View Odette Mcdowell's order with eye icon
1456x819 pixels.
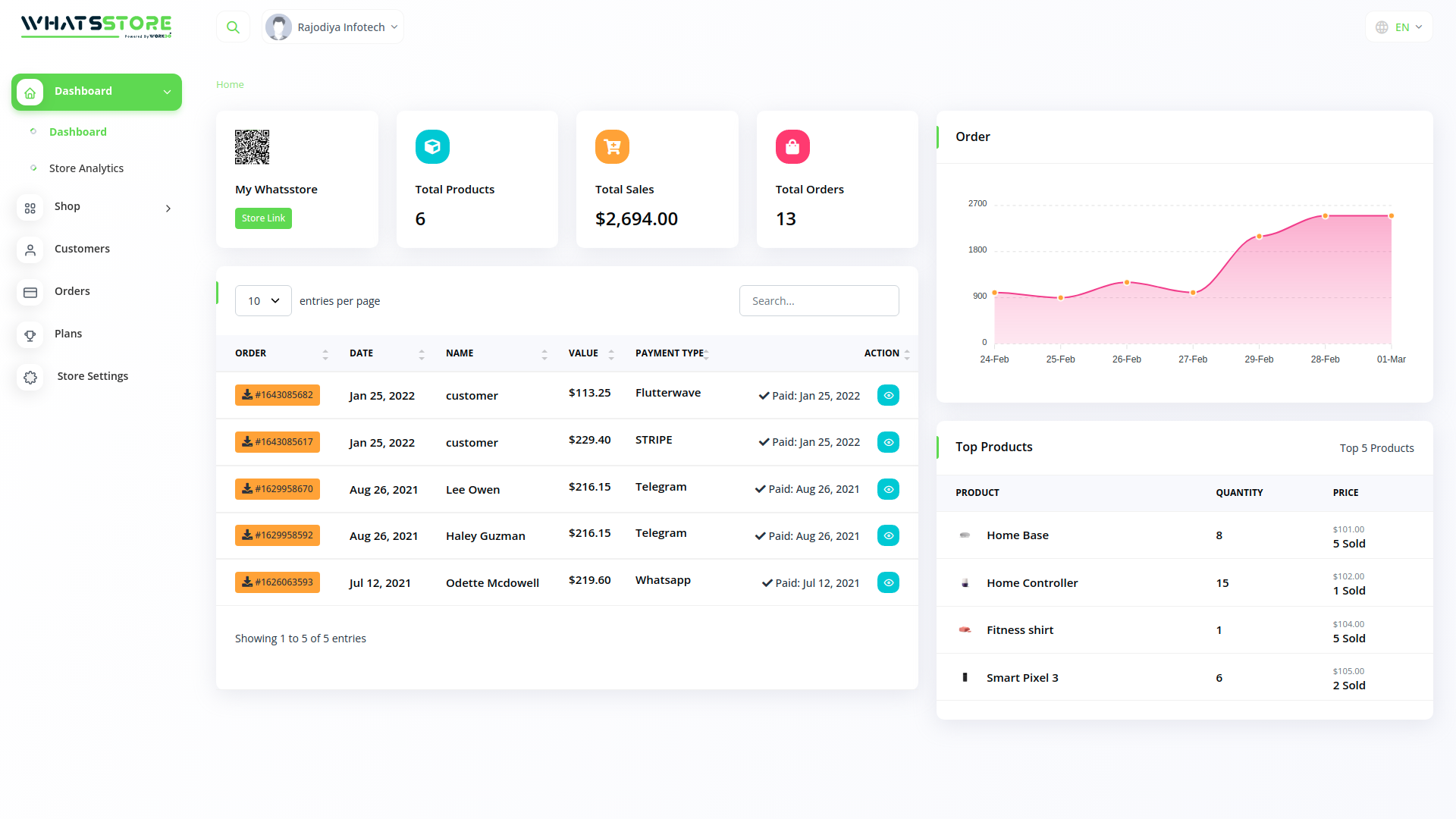pyautogui.click(x=888, y=582)
